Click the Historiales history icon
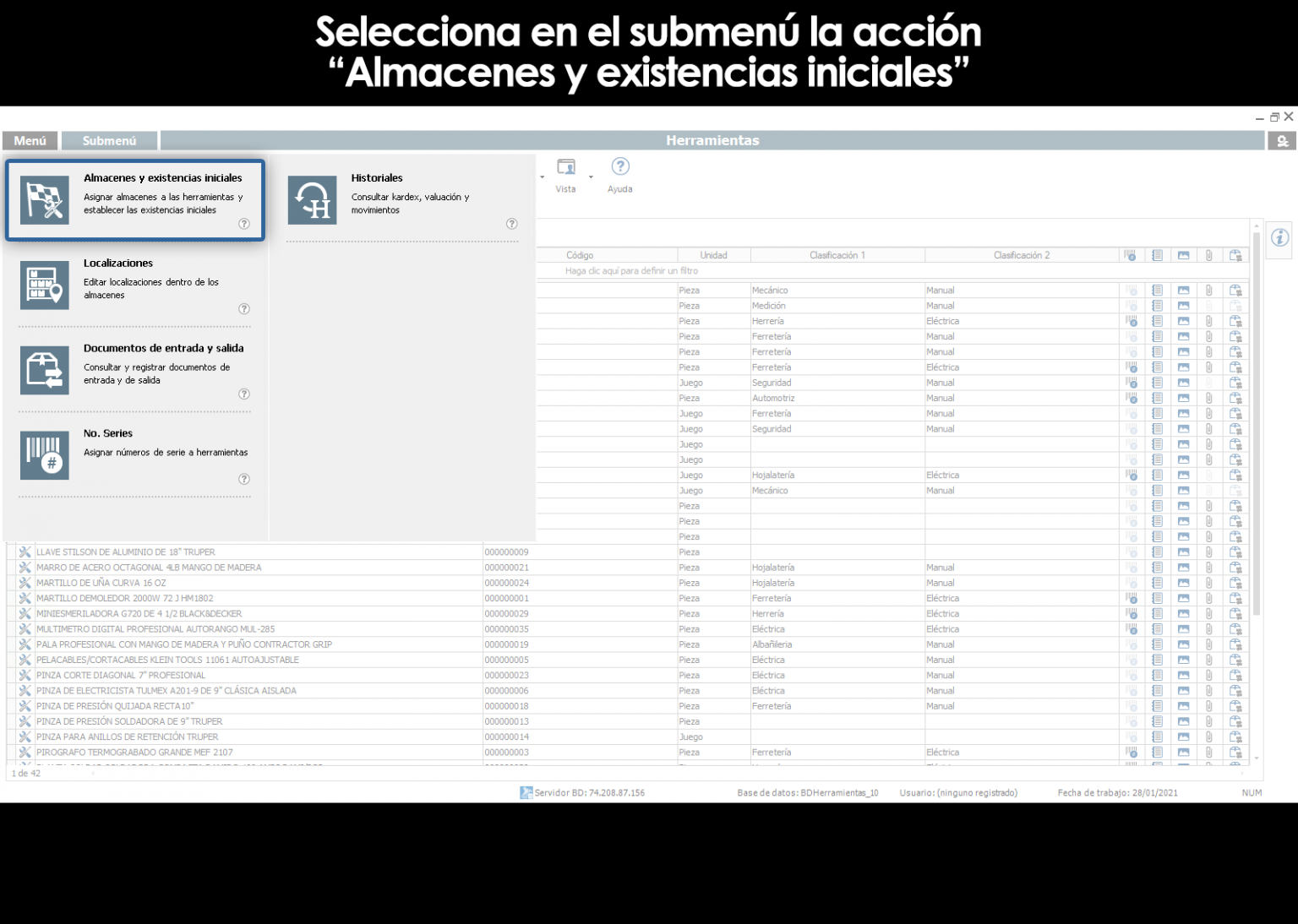1298x924 pixels. (311, 200)
